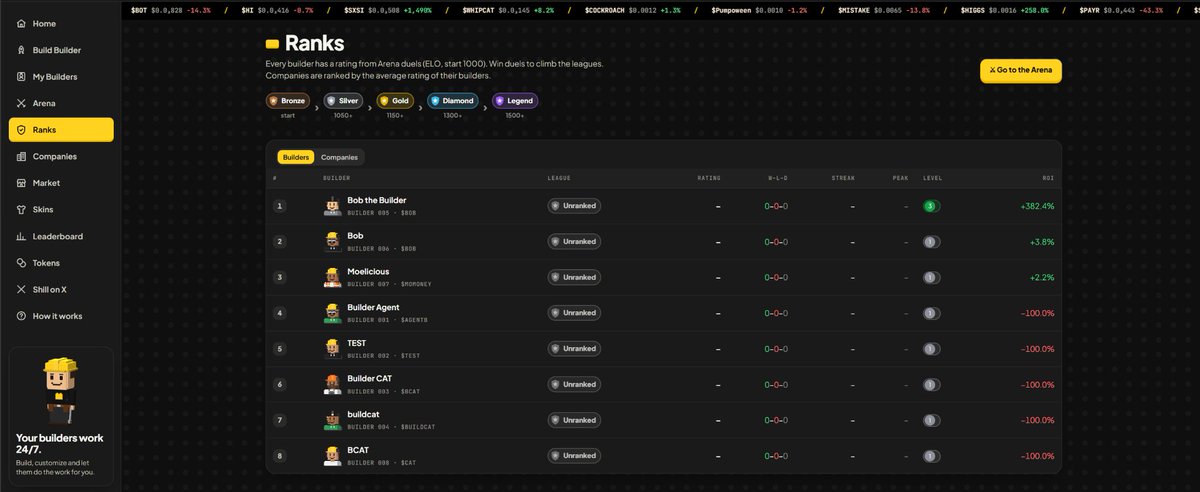The height and width of the screenshot is (492, 1200).
Task: Click the +3.8% ROI value
Action: click(1041, 242)
